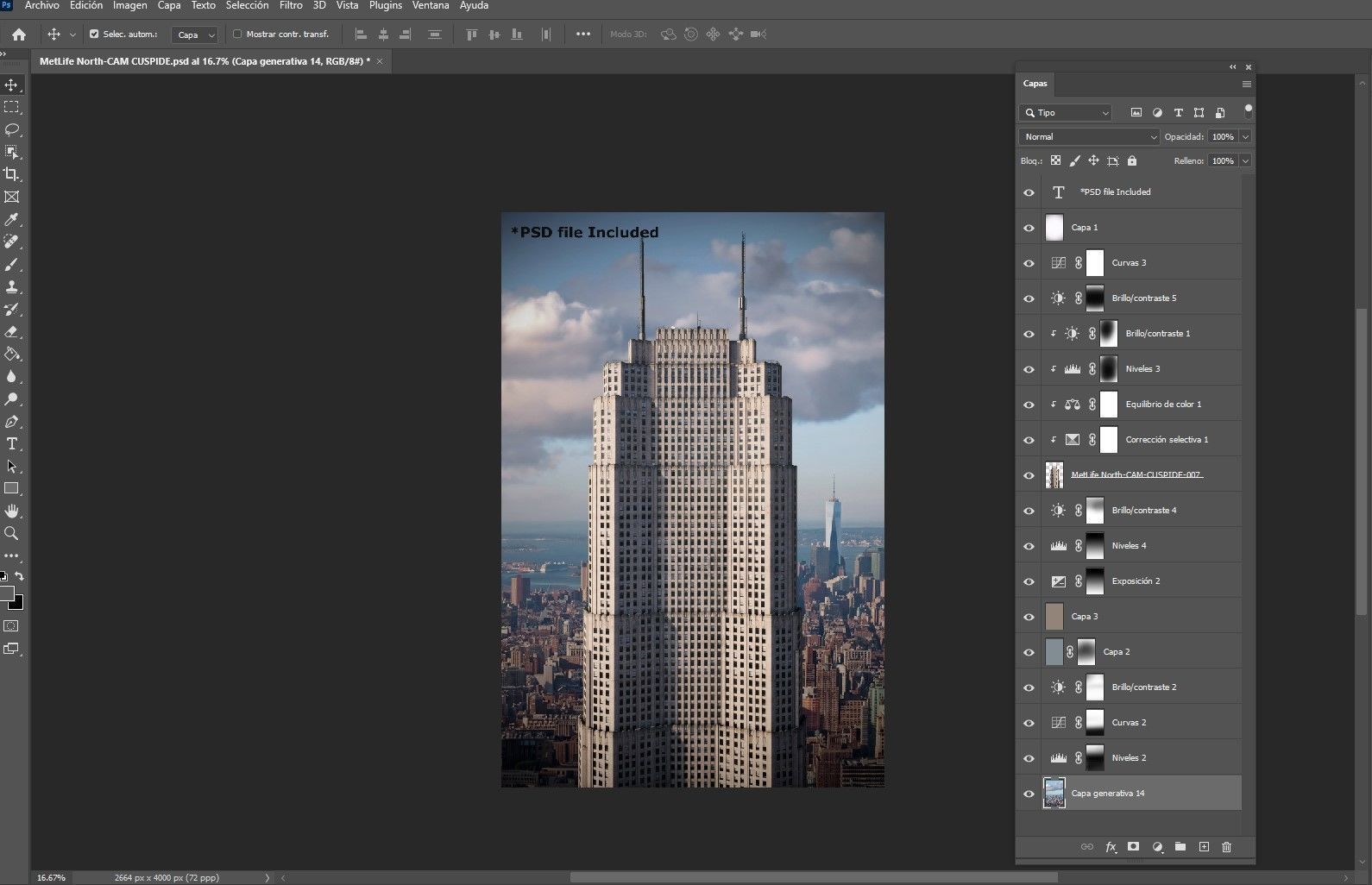
Task: Create new adjustment layer icon
Action: (x=1157, y=847)
